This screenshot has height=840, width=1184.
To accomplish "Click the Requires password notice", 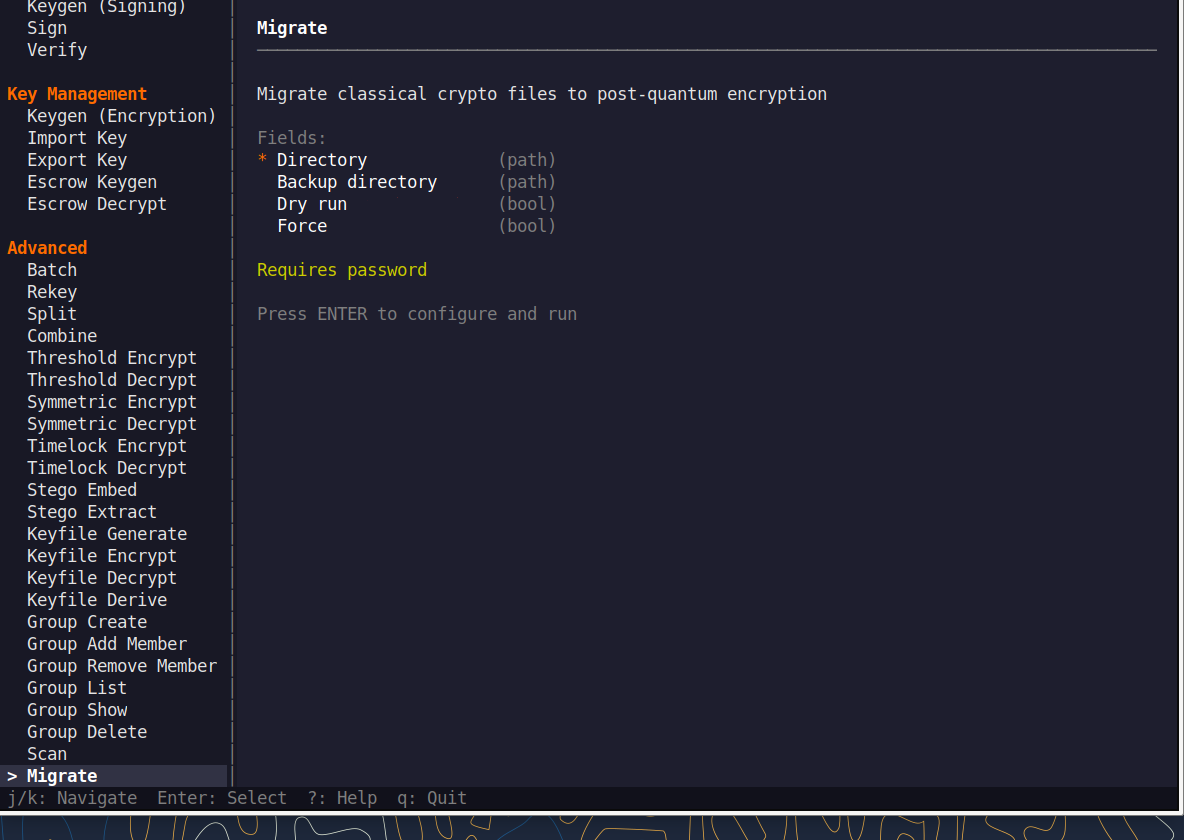I will tap(342, 270).
